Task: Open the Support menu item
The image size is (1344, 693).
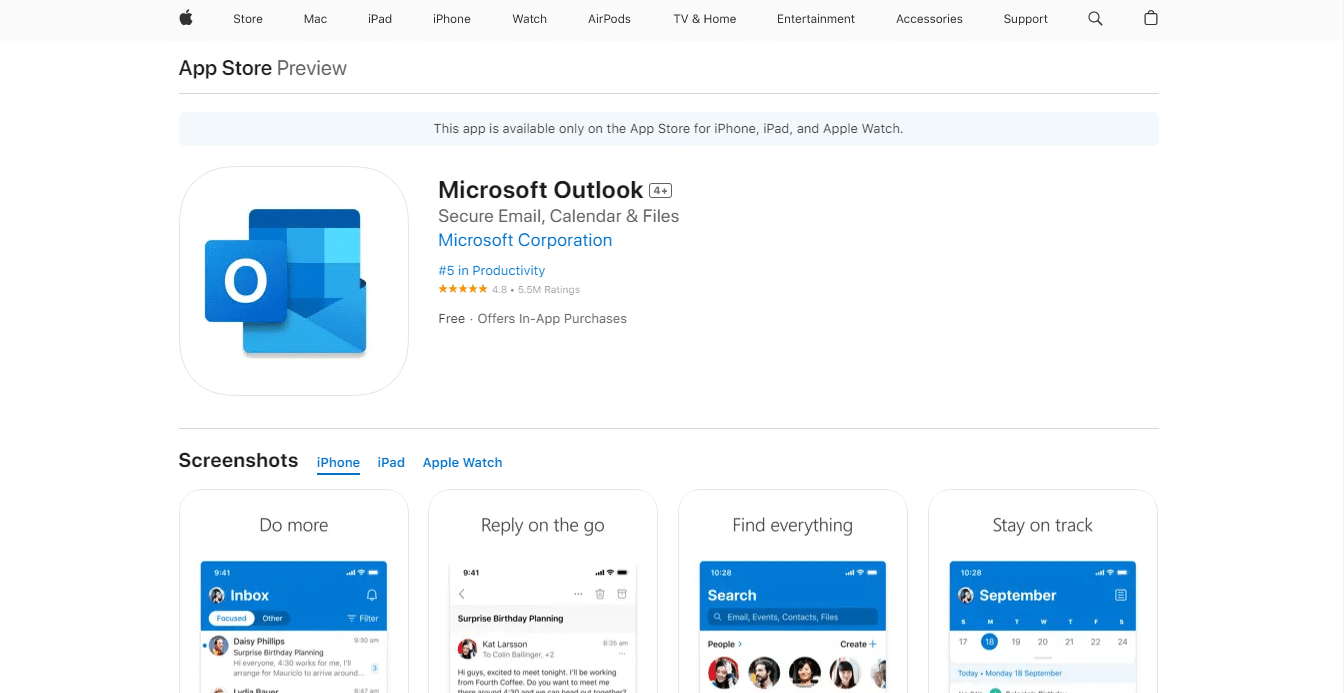Action: click(1026, 19)
